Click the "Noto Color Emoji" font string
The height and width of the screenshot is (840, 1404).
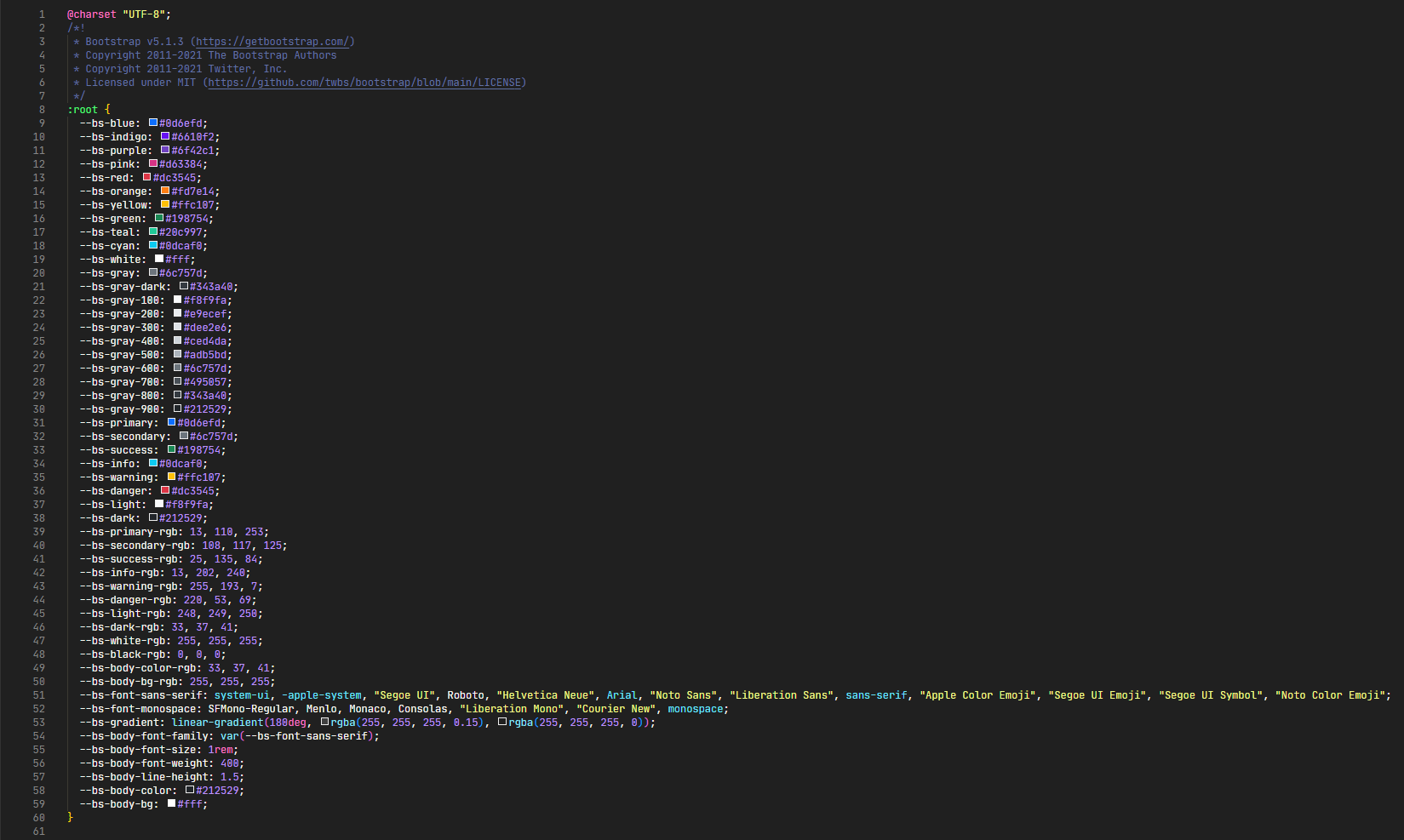coord(1330,695)
